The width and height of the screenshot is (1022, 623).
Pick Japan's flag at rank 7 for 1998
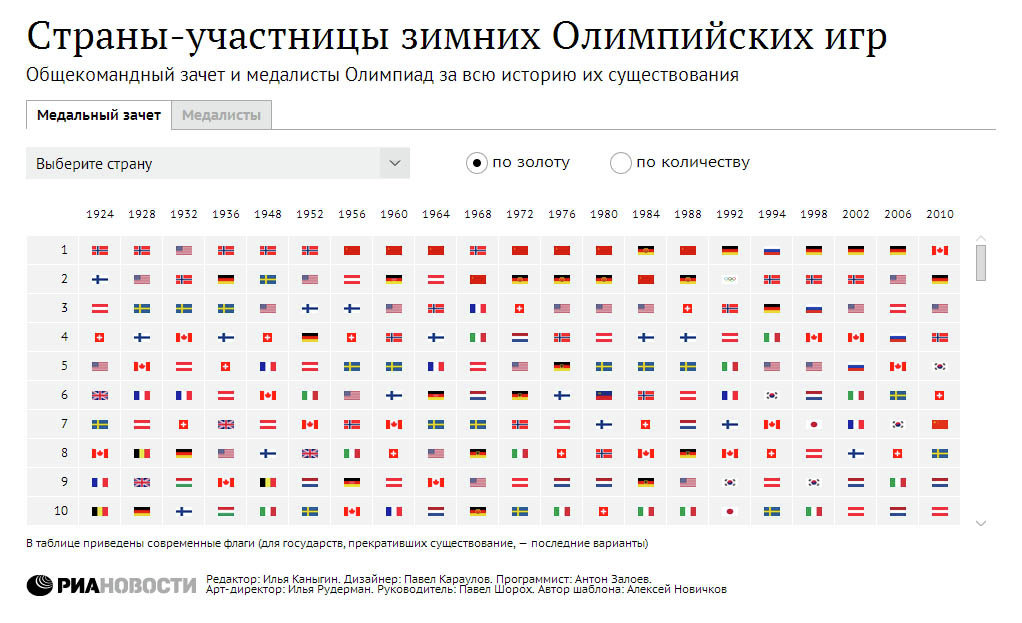pos(813,425)
